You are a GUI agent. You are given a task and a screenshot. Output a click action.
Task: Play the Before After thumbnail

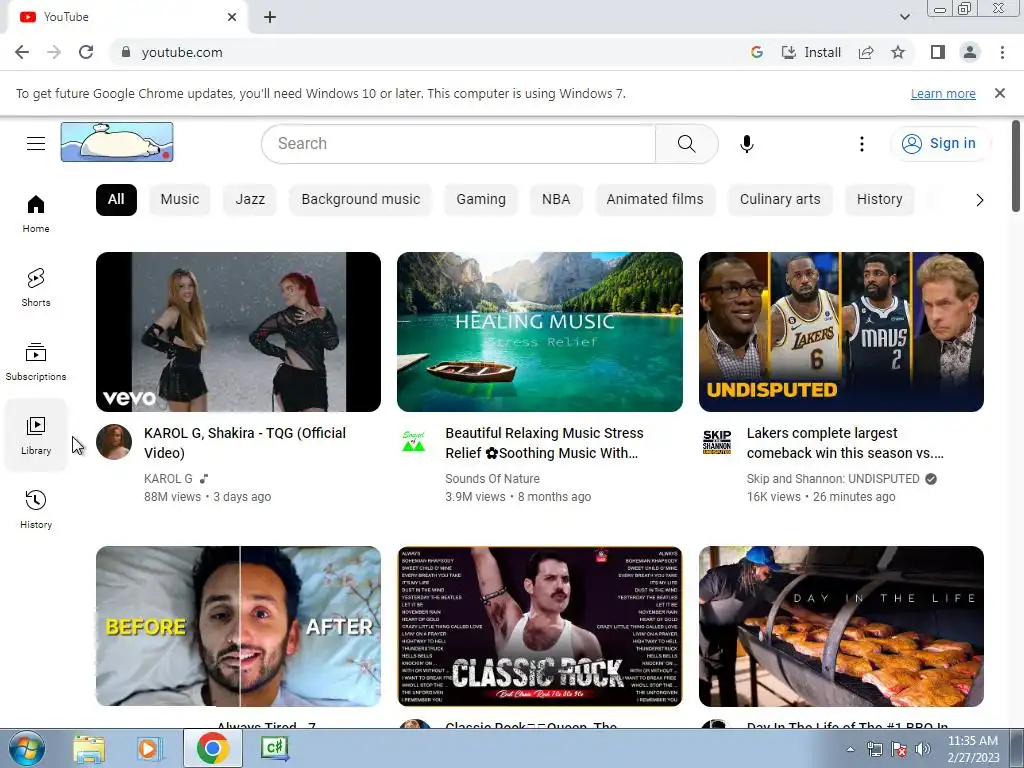click(x=238, y=626)
